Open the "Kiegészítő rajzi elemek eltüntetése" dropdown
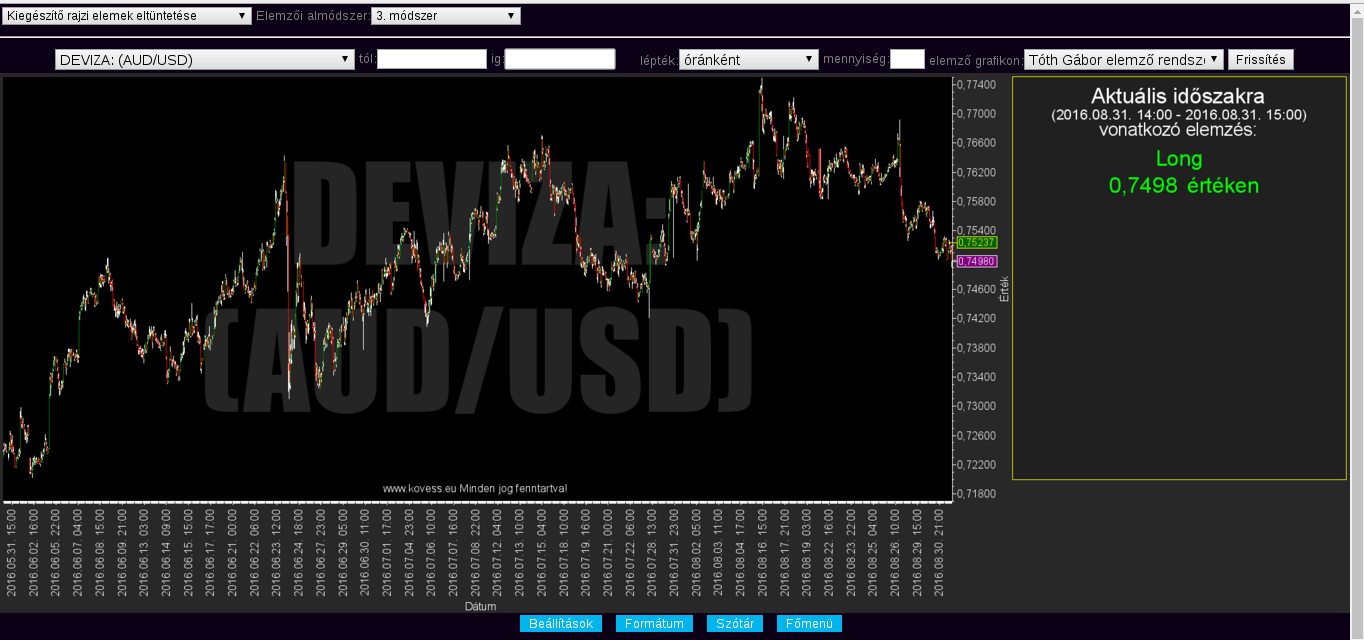1364x640 pixels. [127, 16]
